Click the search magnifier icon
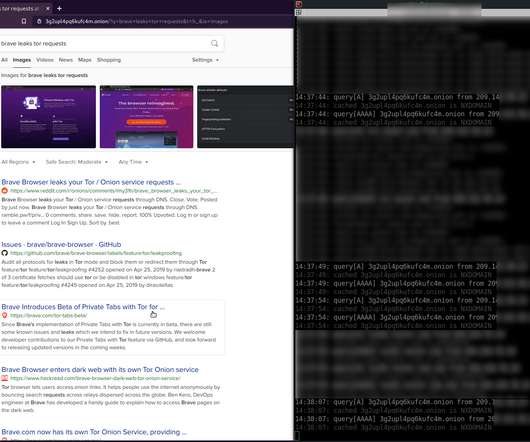The image size is (530, 442). pos(214,43)
